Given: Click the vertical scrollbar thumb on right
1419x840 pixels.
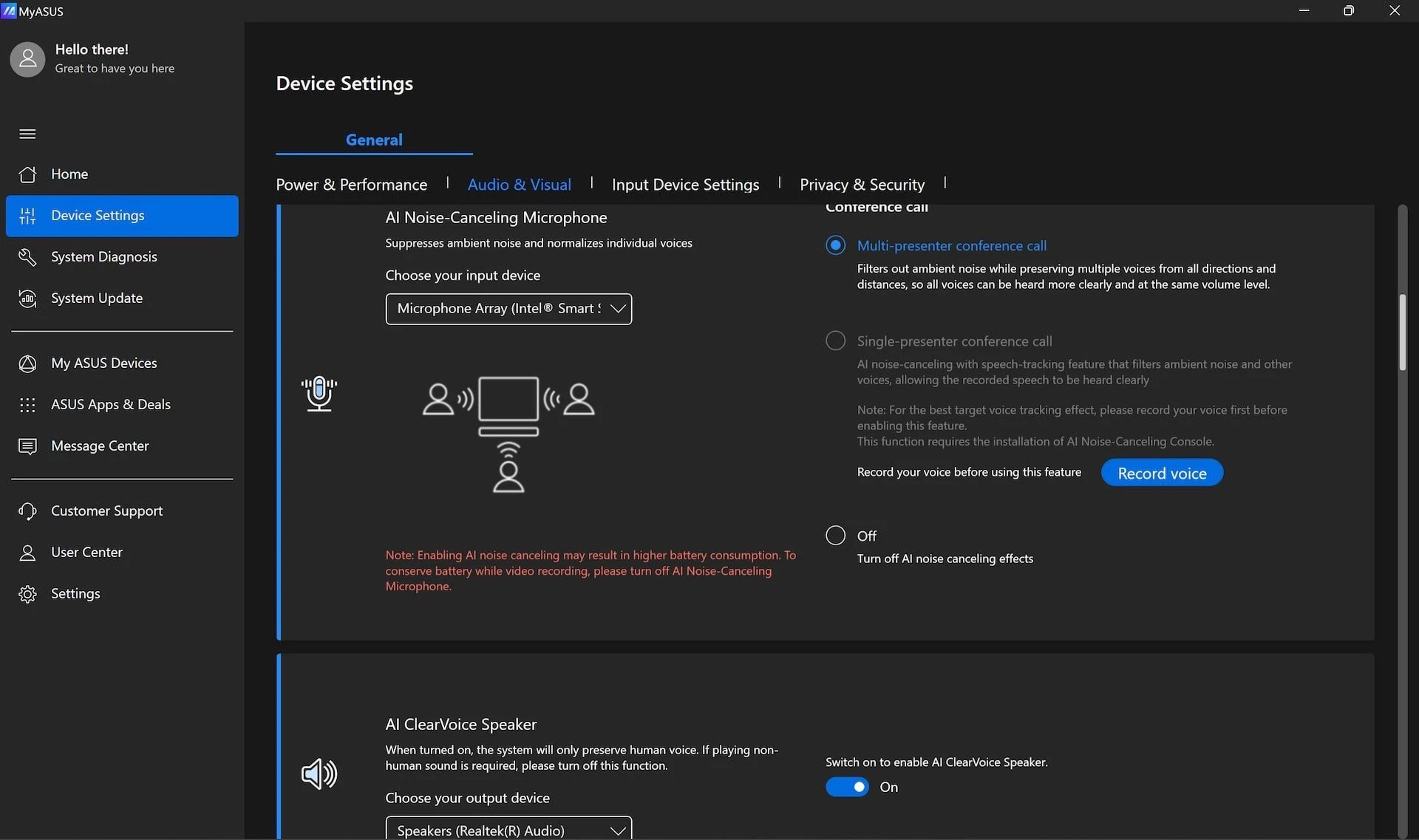Looking at the screenshot, I should 1402,332.
